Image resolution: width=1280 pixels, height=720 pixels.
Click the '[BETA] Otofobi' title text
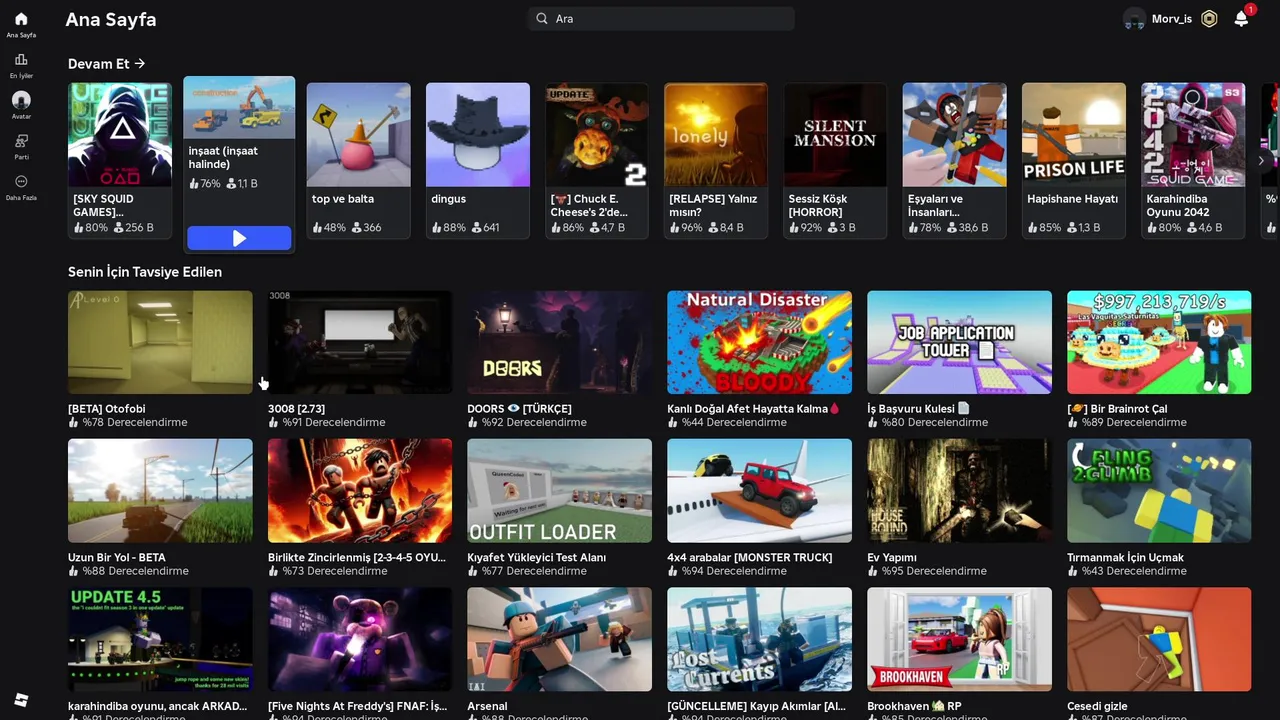click(x=107, y=409)
